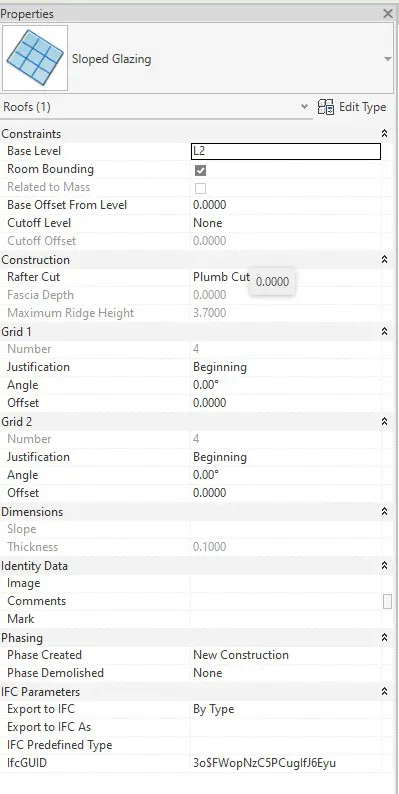The width and height of the screenshot is (399, 794).
Task: Collapse the Phasing section chevron
Action: (x=384, y=637)
